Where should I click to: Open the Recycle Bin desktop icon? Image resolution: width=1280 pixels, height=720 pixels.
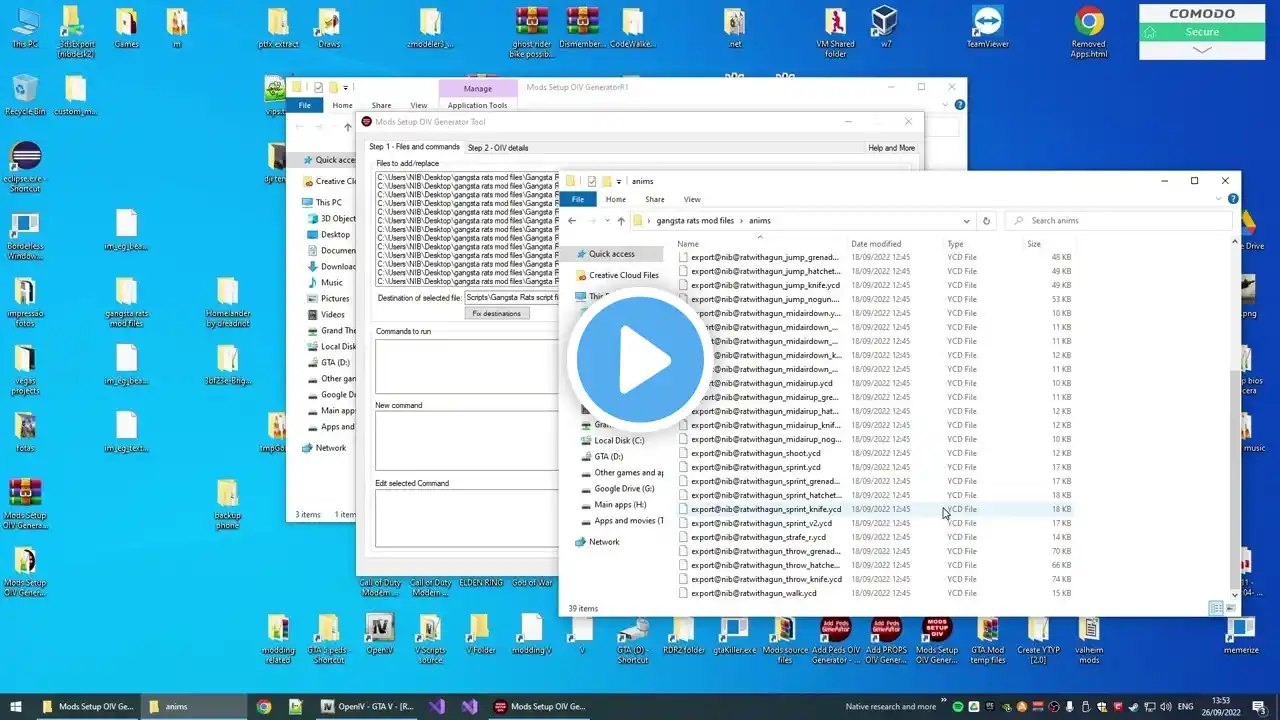click(x=25, y=93)
